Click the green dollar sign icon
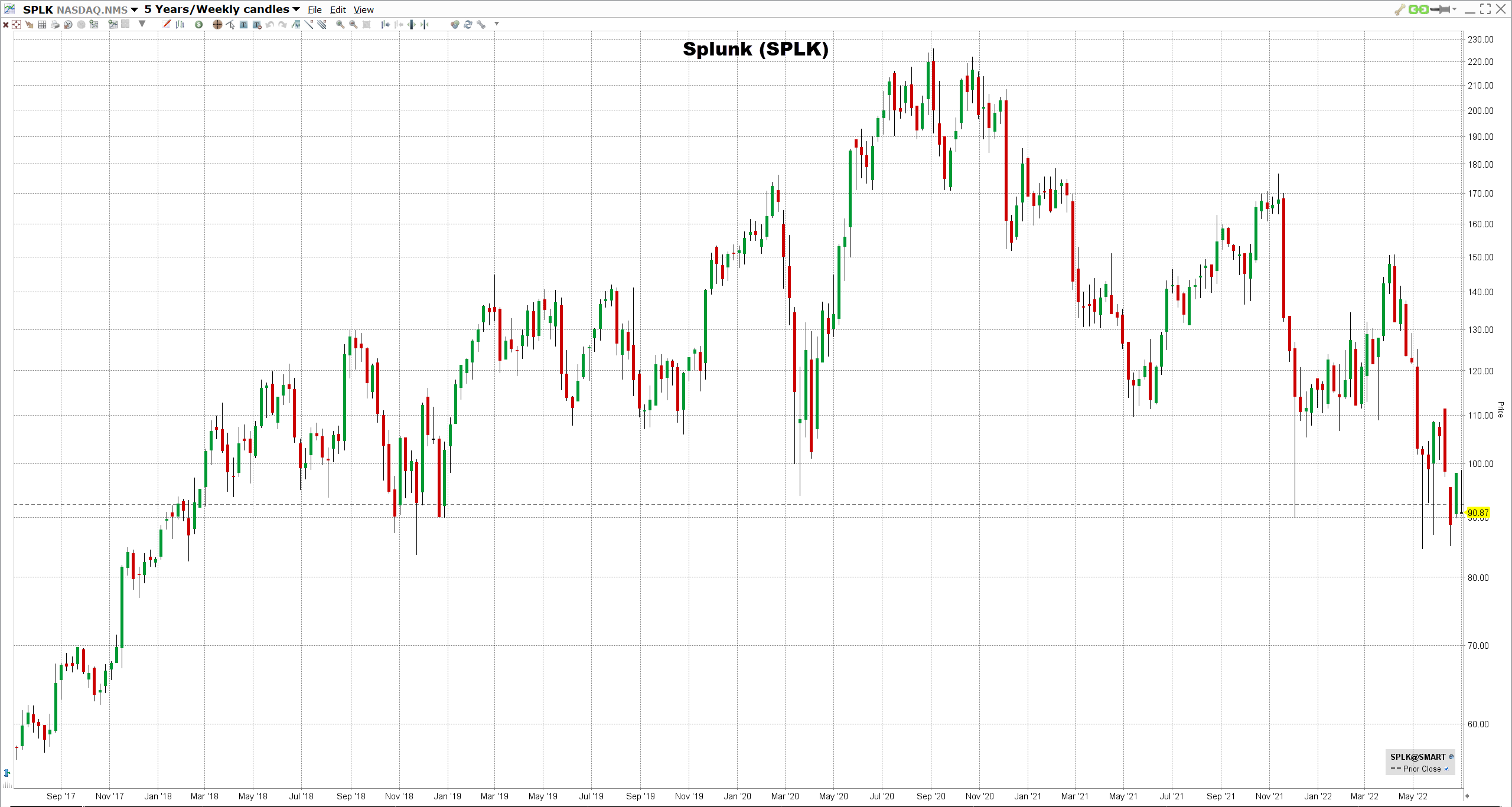 [x=198, y=24]
